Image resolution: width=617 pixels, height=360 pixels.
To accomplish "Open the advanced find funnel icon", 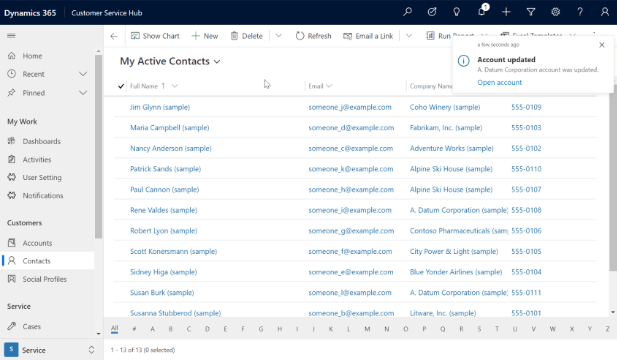I will pyautogui.click(x=531, y=12).
